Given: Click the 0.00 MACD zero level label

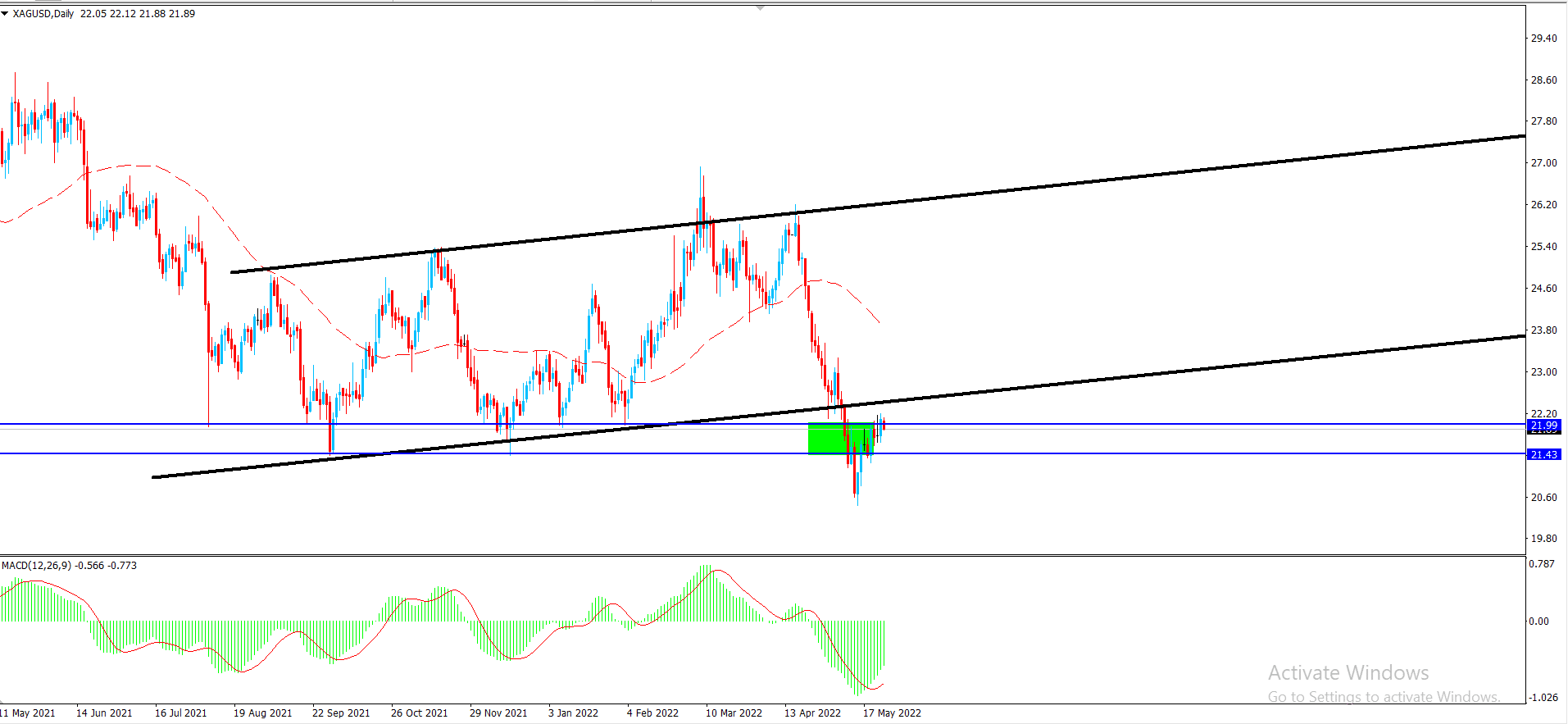Looking at the screenshot, I should [1538, 621].
